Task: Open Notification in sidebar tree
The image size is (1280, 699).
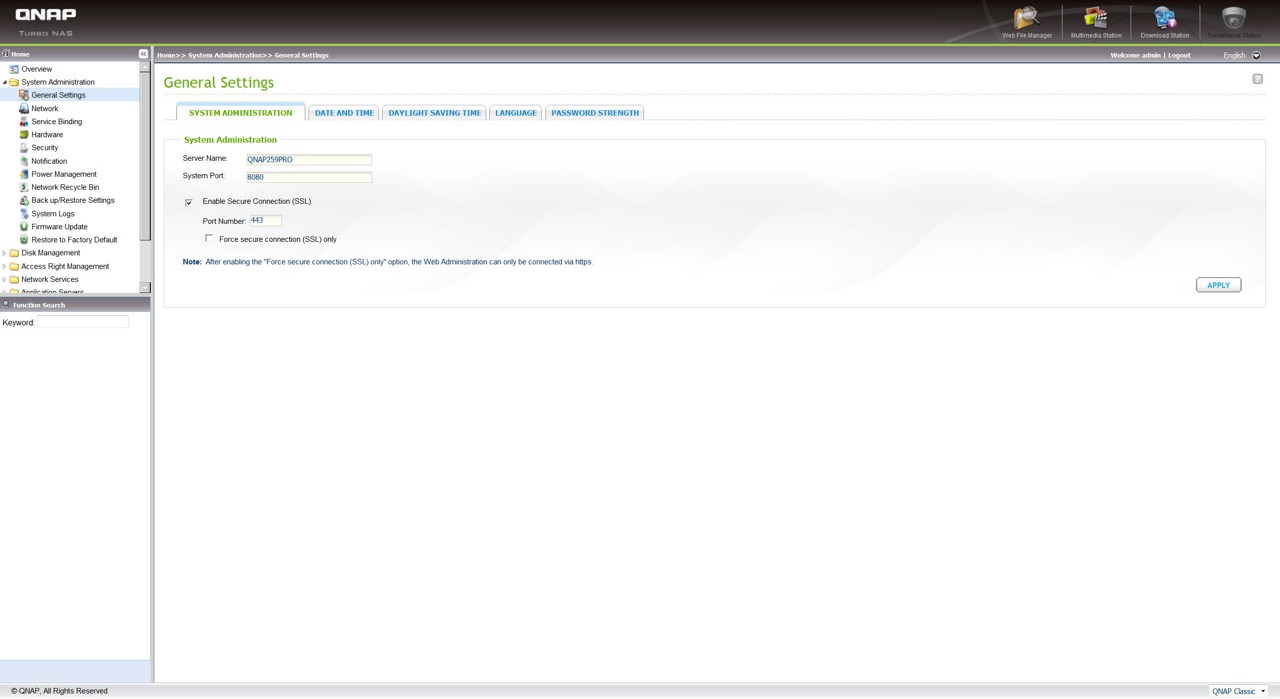Action: [49, 161]
